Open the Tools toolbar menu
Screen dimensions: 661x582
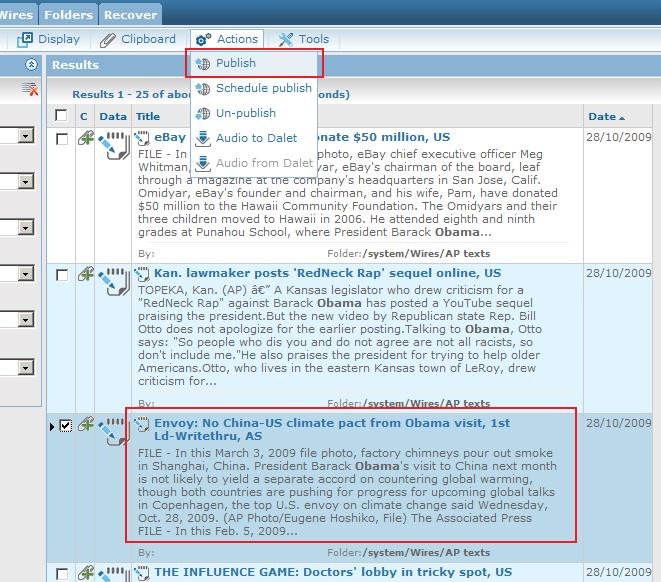point(304,39)
